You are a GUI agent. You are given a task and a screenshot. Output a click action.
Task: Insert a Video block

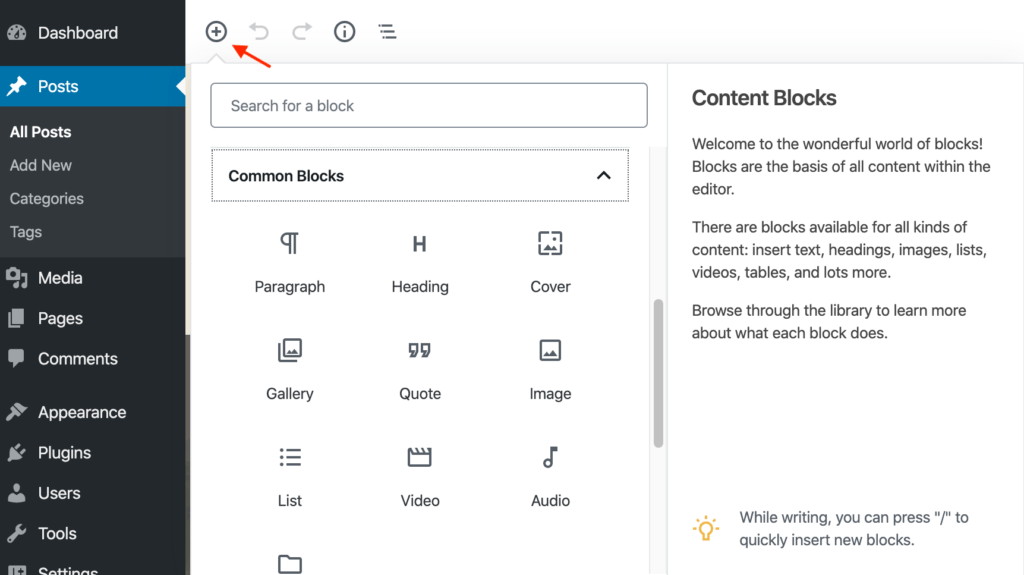[420, 477]
